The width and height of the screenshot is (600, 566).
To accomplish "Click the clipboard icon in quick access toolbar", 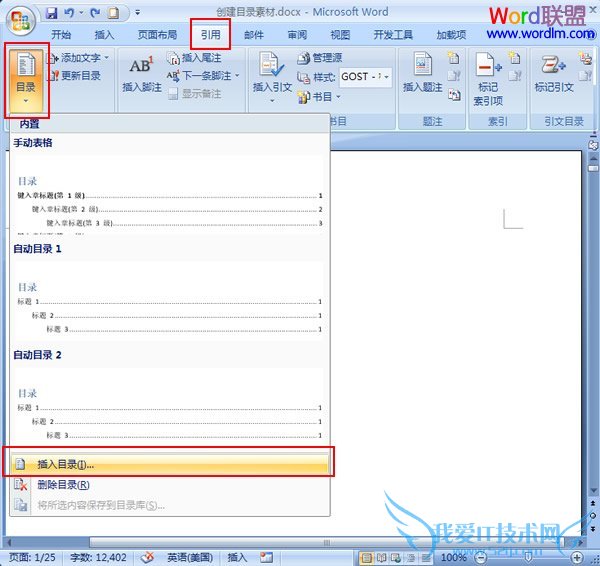I will click(x=114, y=13).
